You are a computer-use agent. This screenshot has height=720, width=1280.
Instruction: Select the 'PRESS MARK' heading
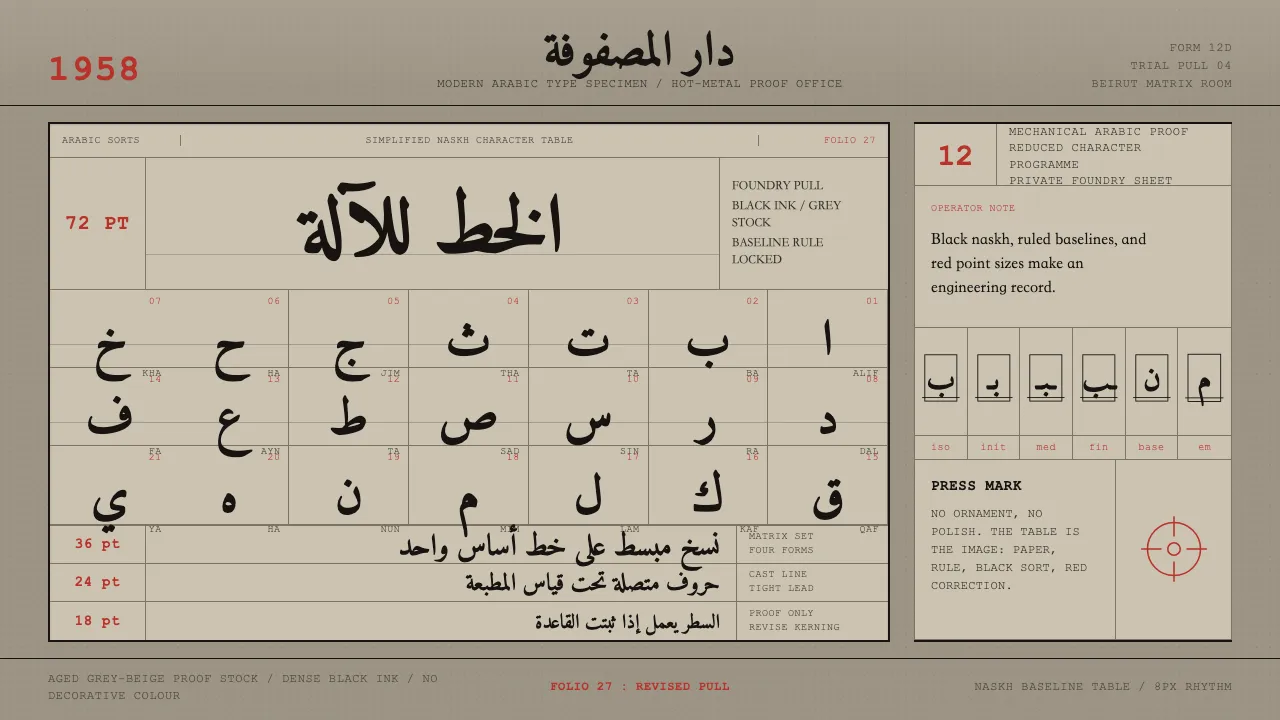976,485
